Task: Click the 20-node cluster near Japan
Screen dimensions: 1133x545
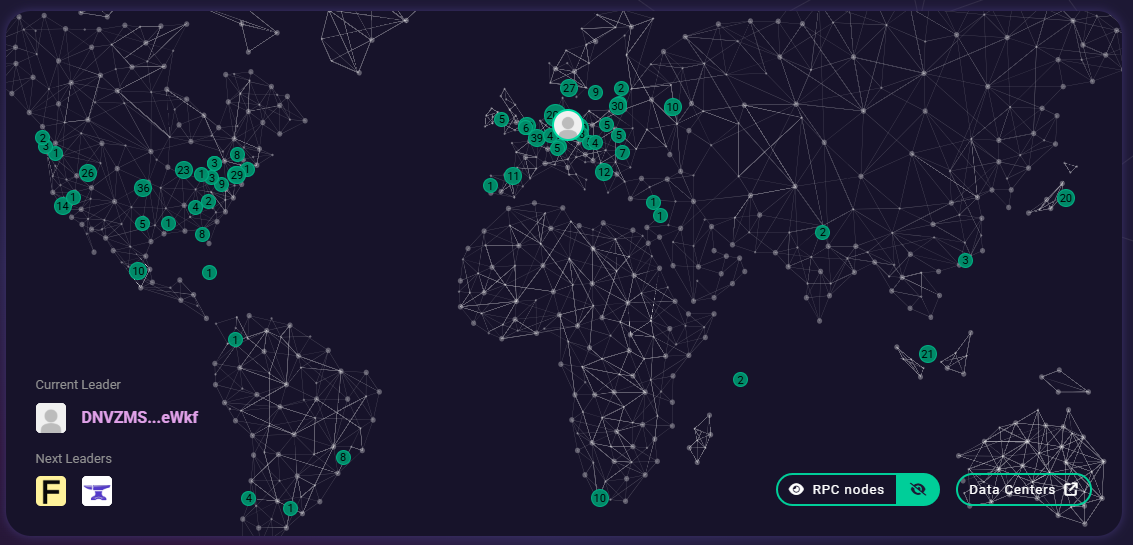Action: pyautogui.click(x=1066, y=198)
